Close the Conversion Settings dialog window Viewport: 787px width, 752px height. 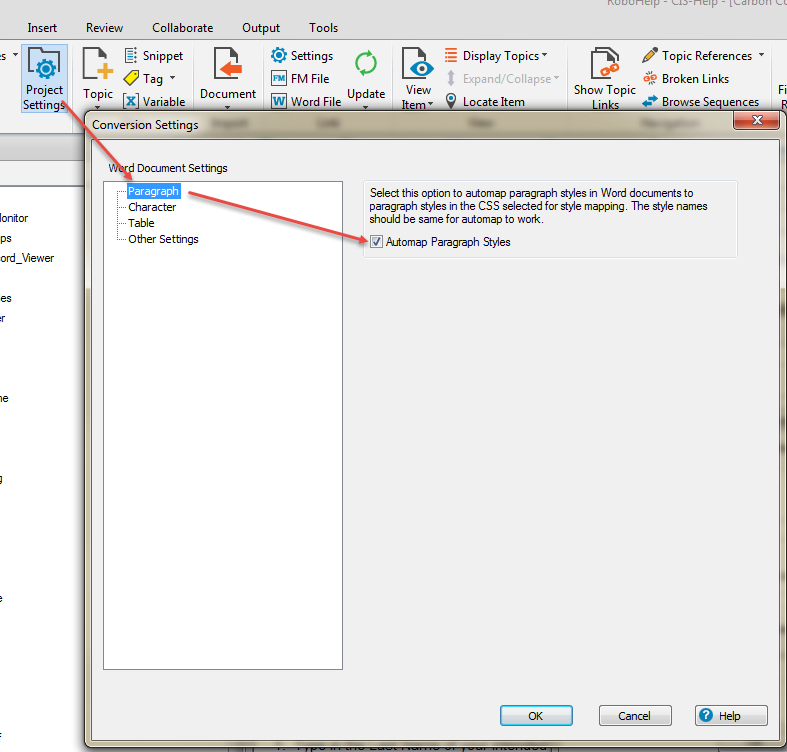coord(757,120)
